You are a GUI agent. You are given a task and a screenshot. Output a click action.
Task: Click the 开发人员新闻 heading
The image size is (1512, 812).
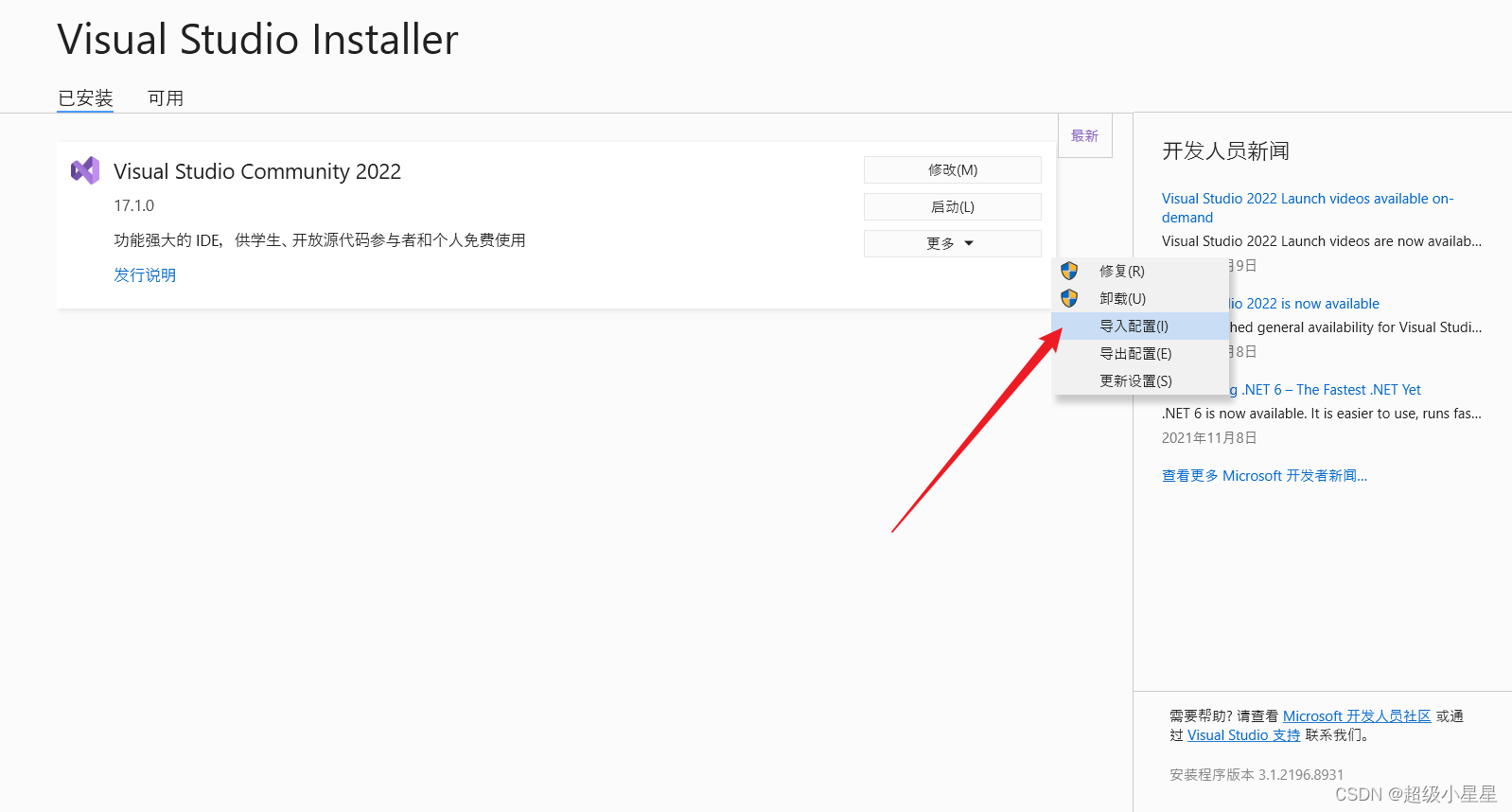tap(1225, 151)
